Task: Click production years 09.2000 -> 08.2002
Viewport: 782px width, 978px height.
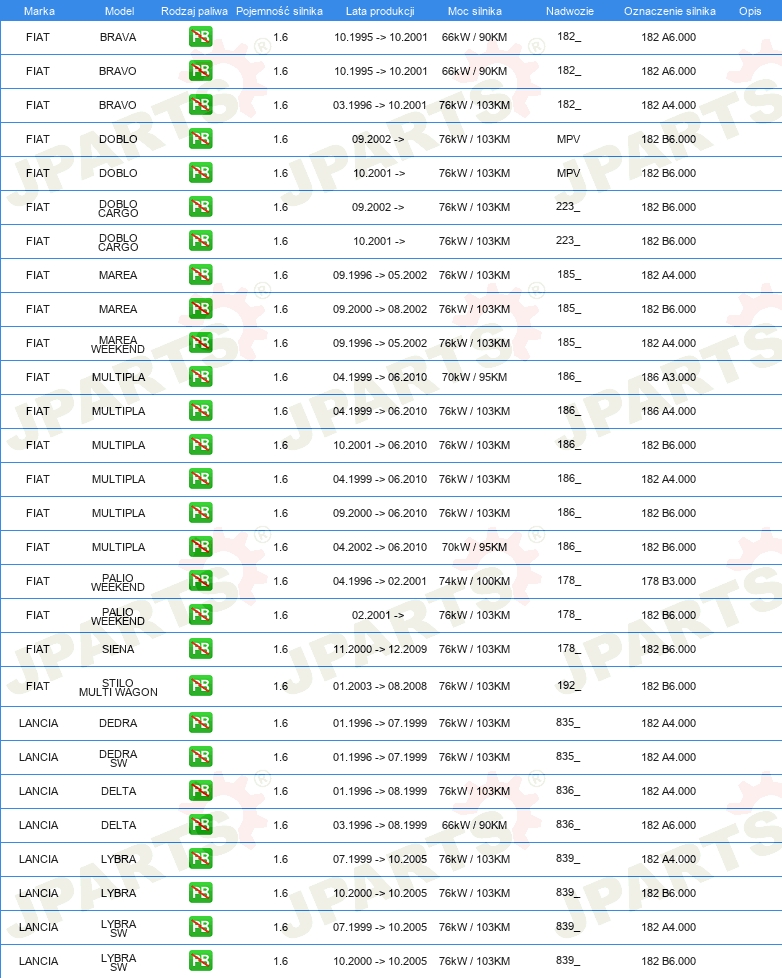Action: point(380,309)
